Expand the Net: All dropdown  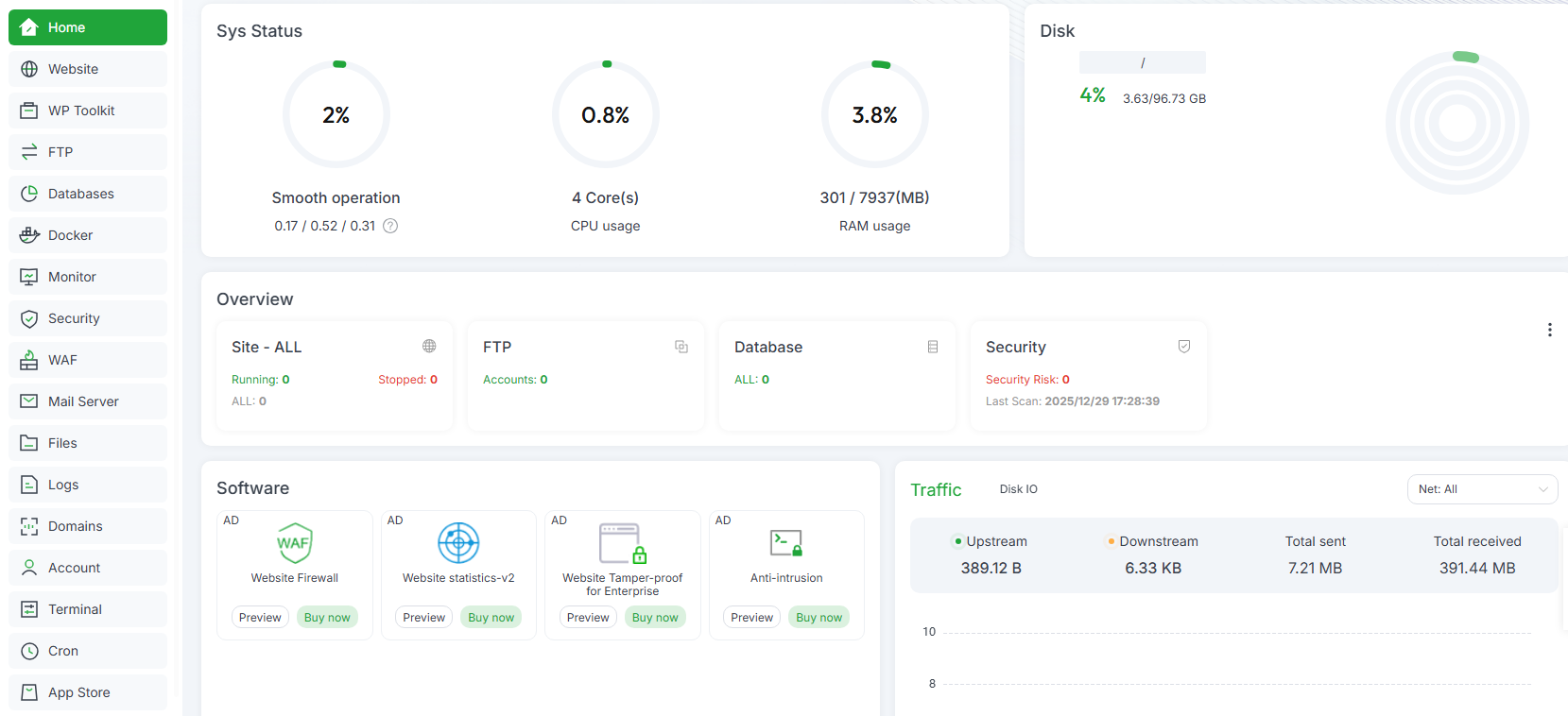tap(1482, 489)
